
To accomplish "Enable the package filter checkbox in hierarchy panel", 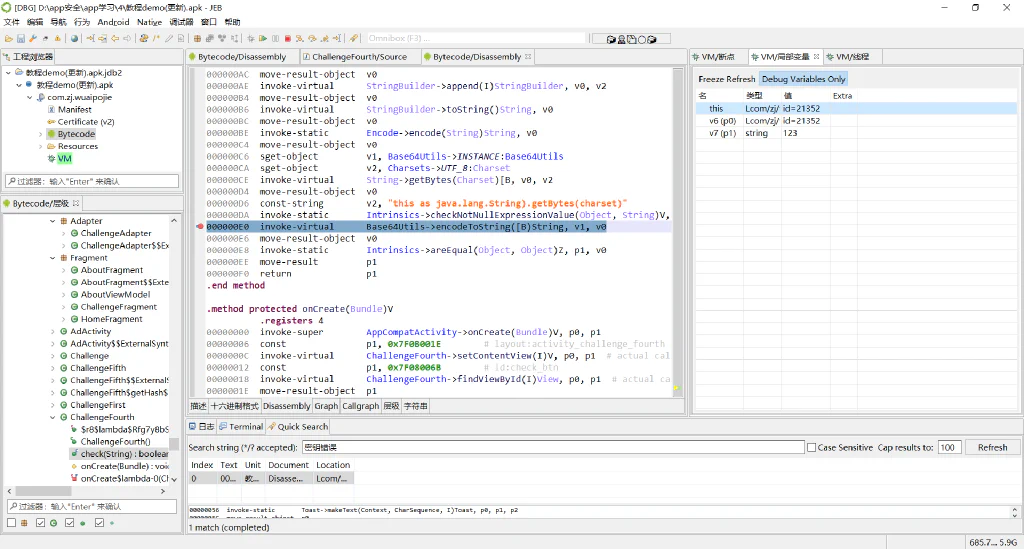I will click(x=11, y=523).
